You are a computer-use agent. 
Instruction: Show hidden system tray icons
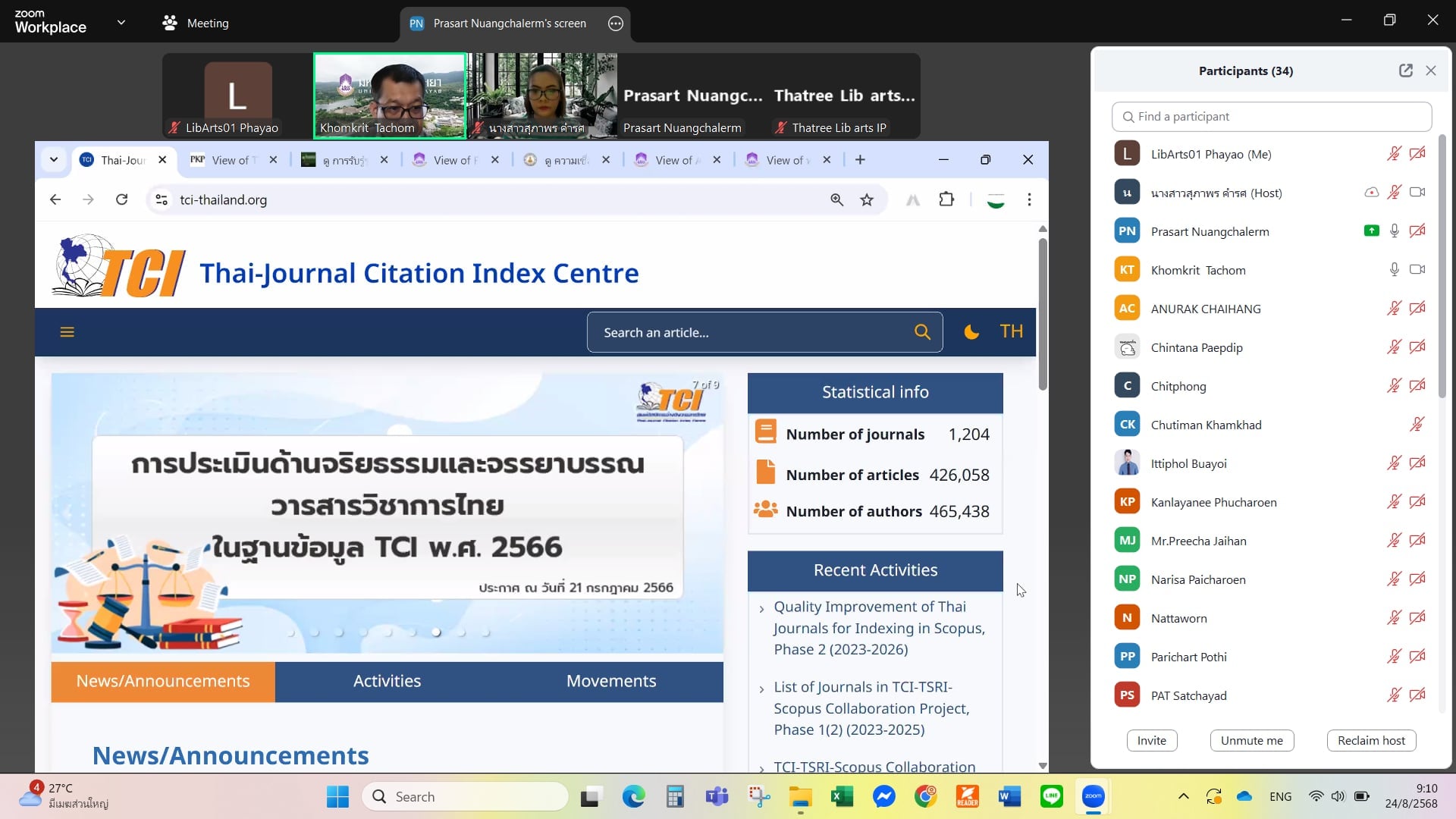1183,796
